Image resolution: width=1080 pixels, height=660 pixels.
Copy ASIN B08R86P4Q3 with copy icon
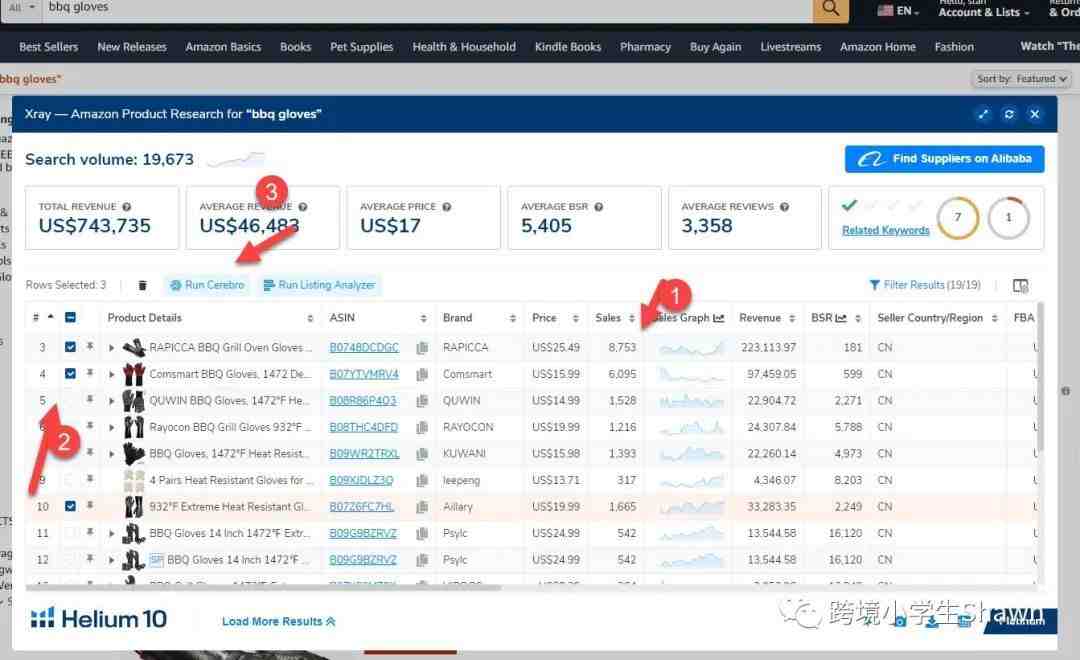422,401
